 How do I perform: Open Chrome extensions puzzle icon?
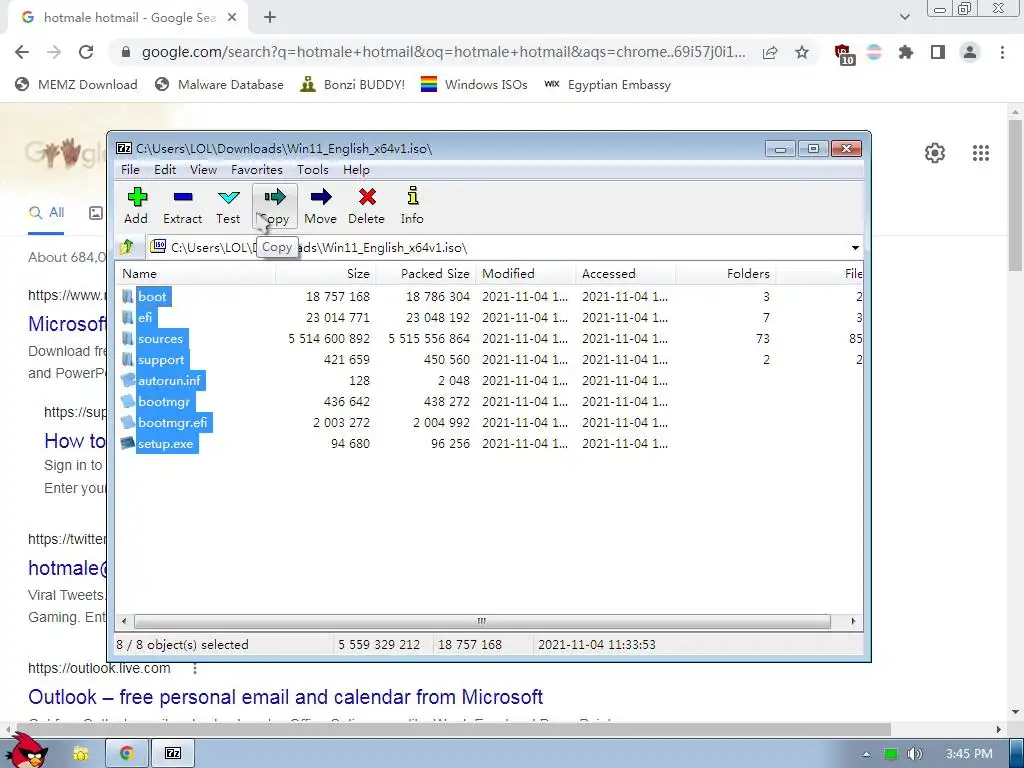point(906,52)
